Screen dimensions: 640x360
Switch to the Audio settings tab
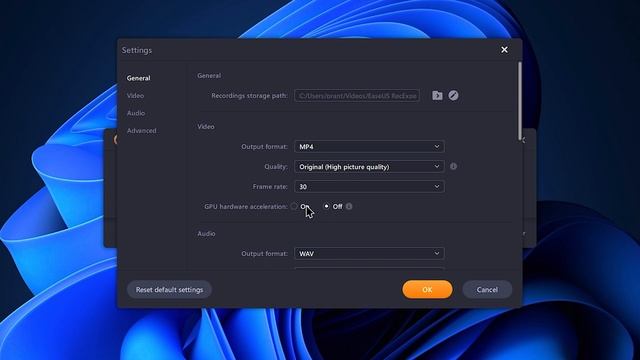click(x=136, y=113)
